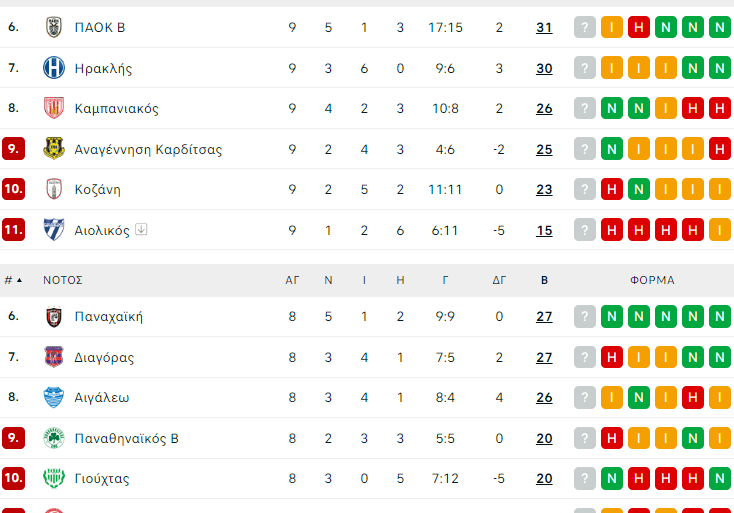Open the Αιγάλεω team link
Screen dimensions: 734x513
101,397
